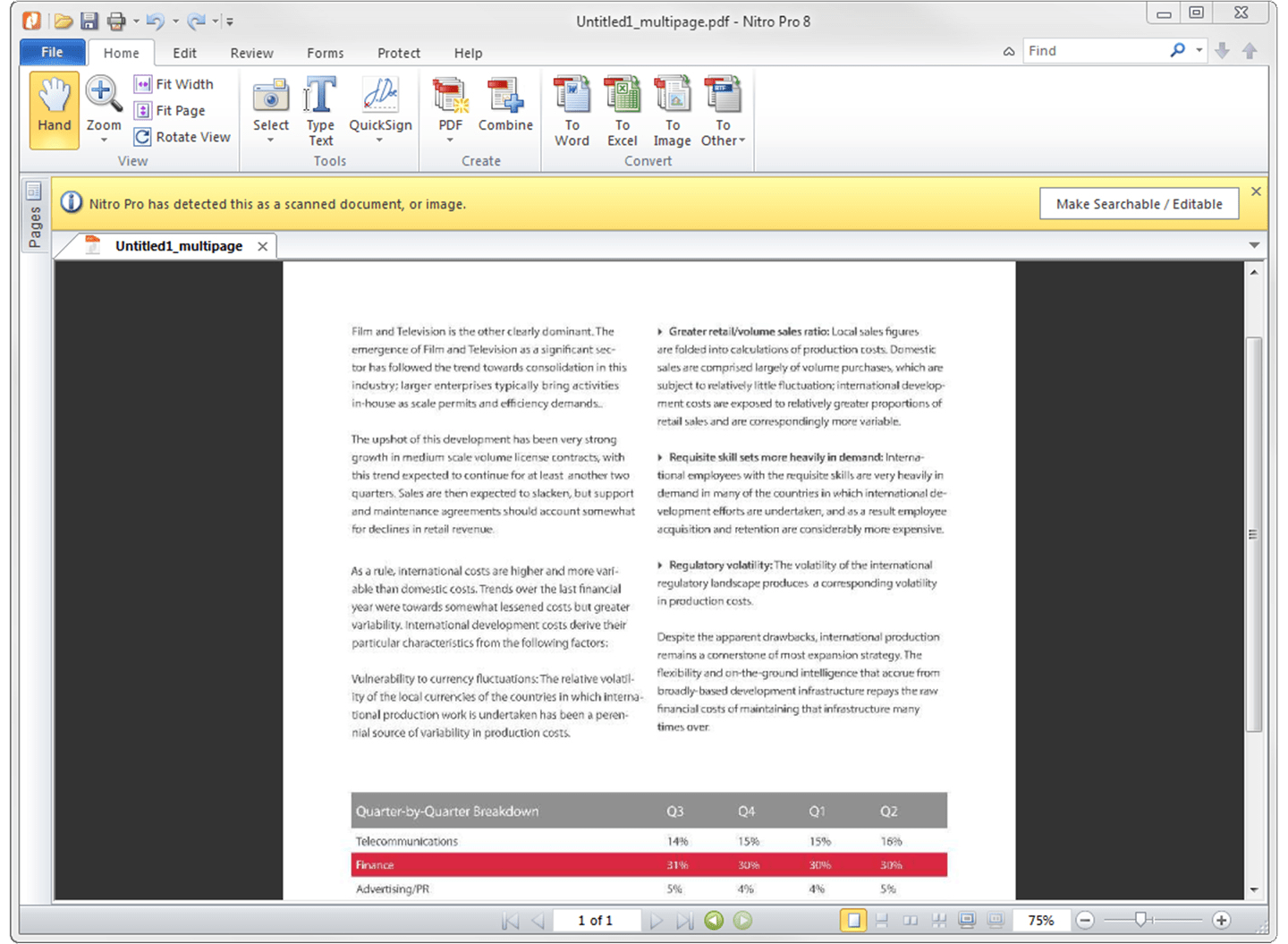Image resolution: width=1288 pixels, height=944 pixels.
Task: Click the page number field
Action: [x=596, y=920]
